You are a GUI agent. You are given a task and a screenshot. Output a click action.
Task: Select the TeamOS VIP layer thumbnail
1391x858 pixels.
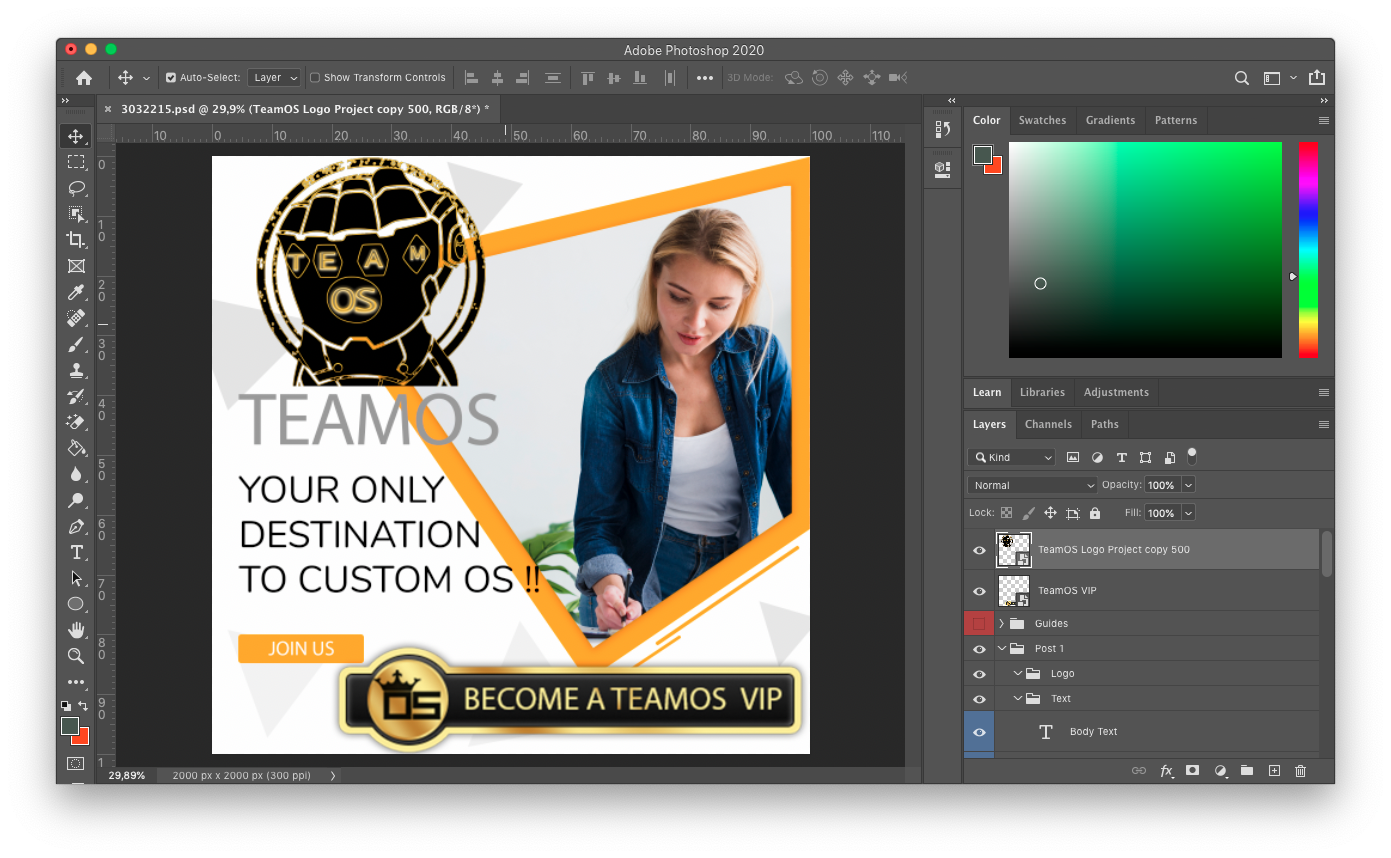(x=1013, y=591)
